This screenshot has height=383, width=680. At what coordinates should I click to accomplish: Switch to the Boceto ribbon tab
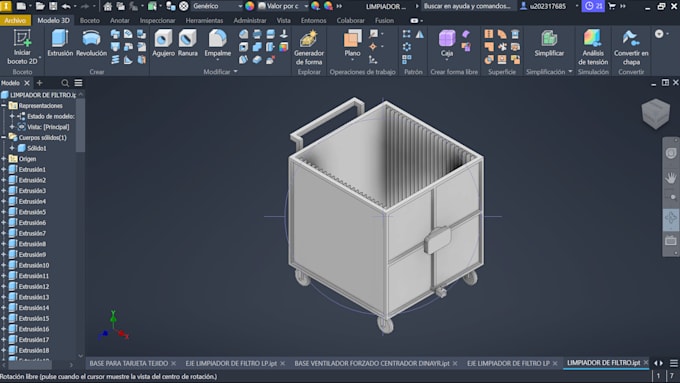pos(89,20)
